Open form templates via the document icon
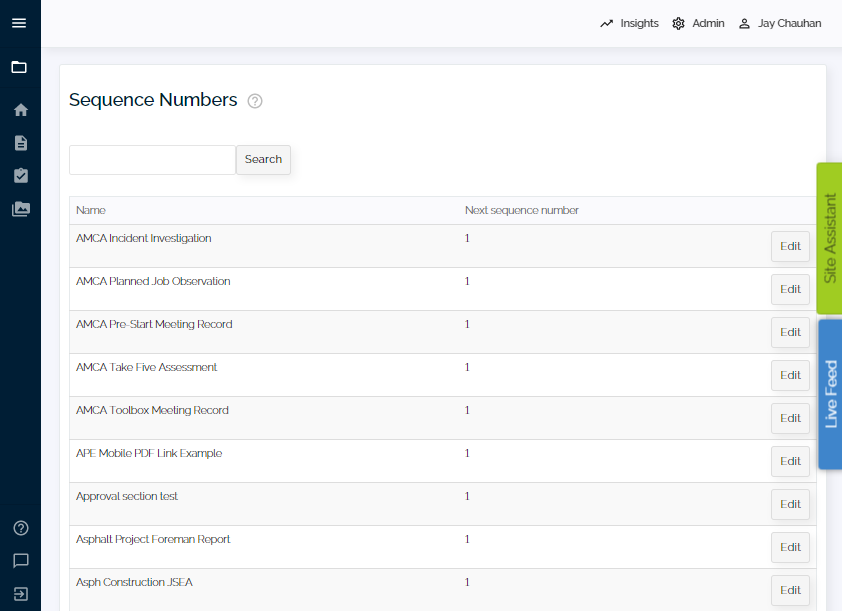The height and width of the screenshot is (611, 842). point(20,142)
